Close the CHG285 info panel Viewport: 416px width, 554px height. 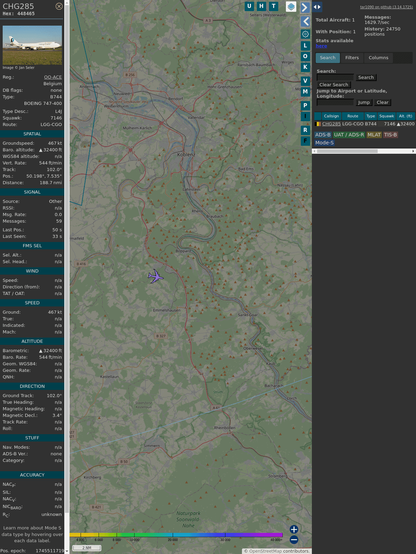pyautogui.click(x=59, y=6)
